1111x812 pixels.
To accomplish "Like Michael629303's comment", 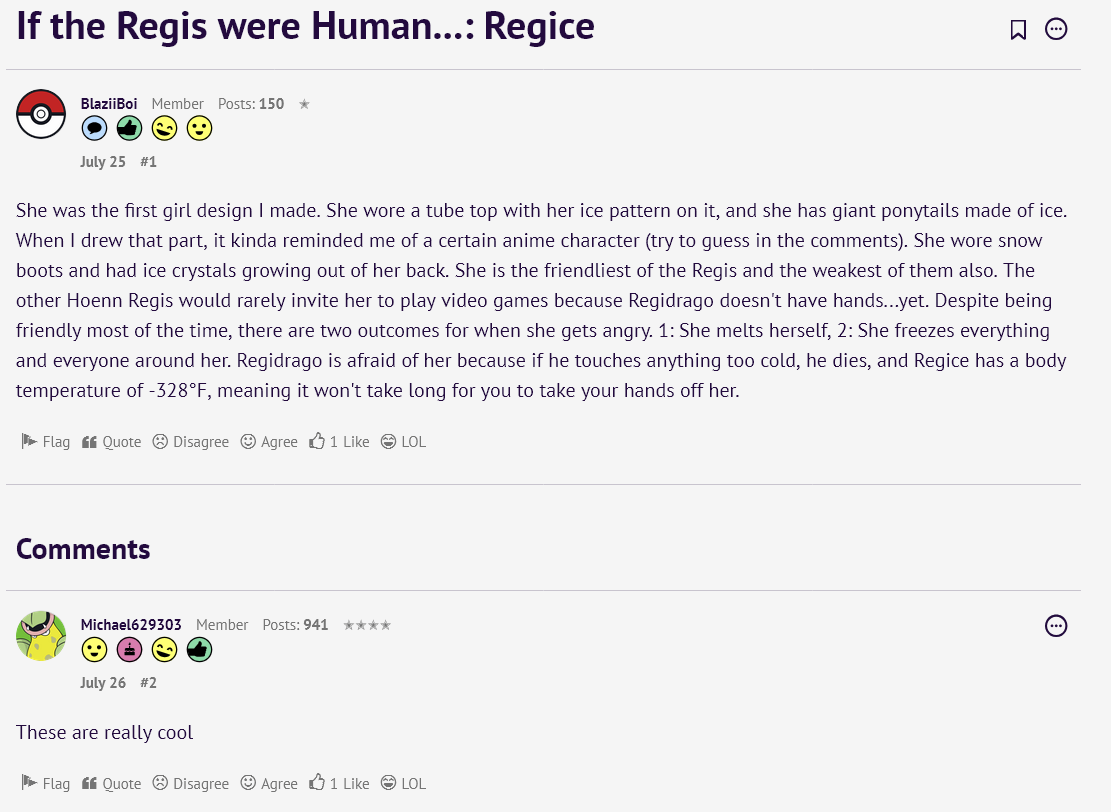I will pyautogui.click(x=339, y=783).
